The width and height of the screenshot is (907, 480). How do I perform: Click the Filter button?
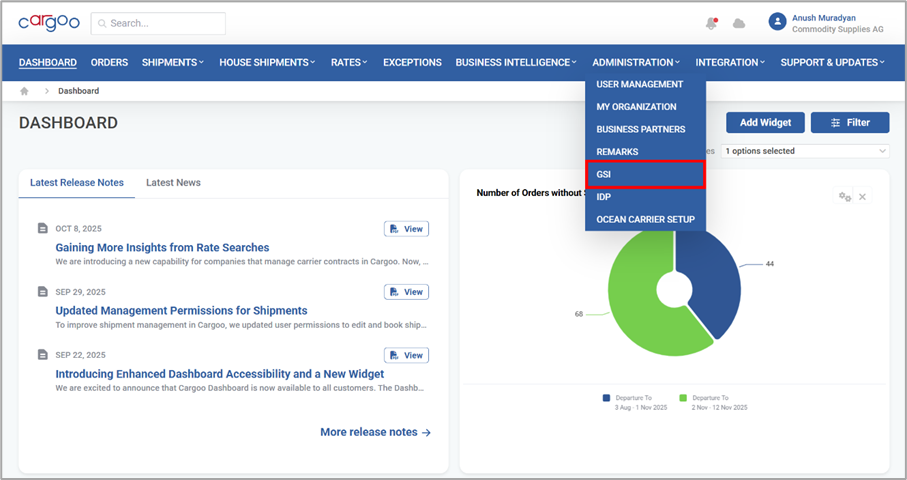pos(850,123)
